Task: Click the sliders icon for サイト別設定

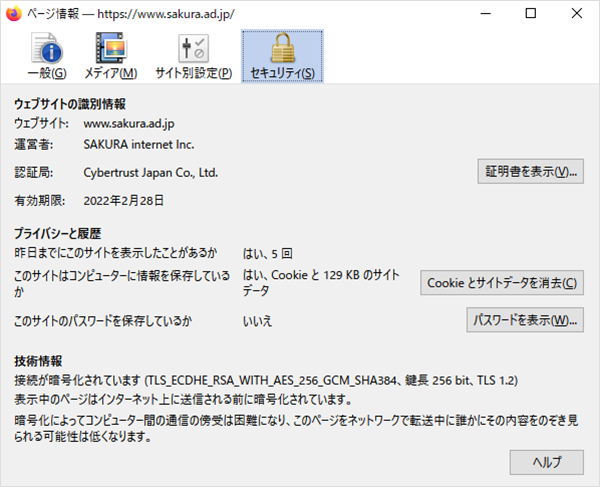Action: [x=193, y=48]
